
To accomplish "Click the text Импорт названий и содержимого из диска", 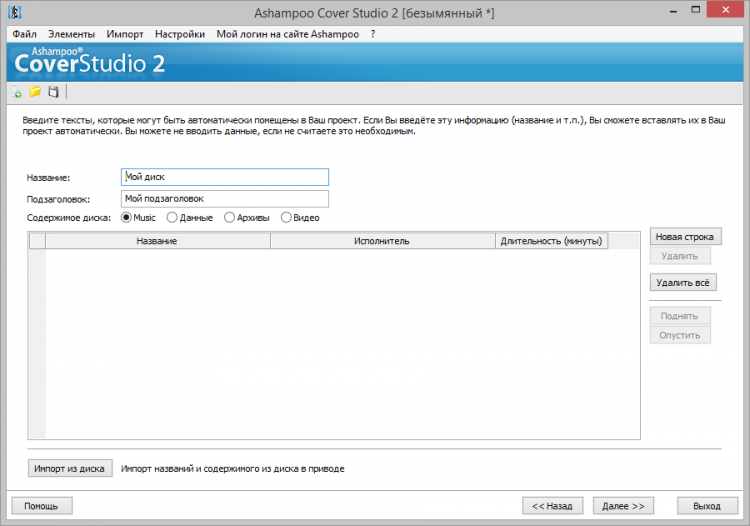I will click(232, 469).
